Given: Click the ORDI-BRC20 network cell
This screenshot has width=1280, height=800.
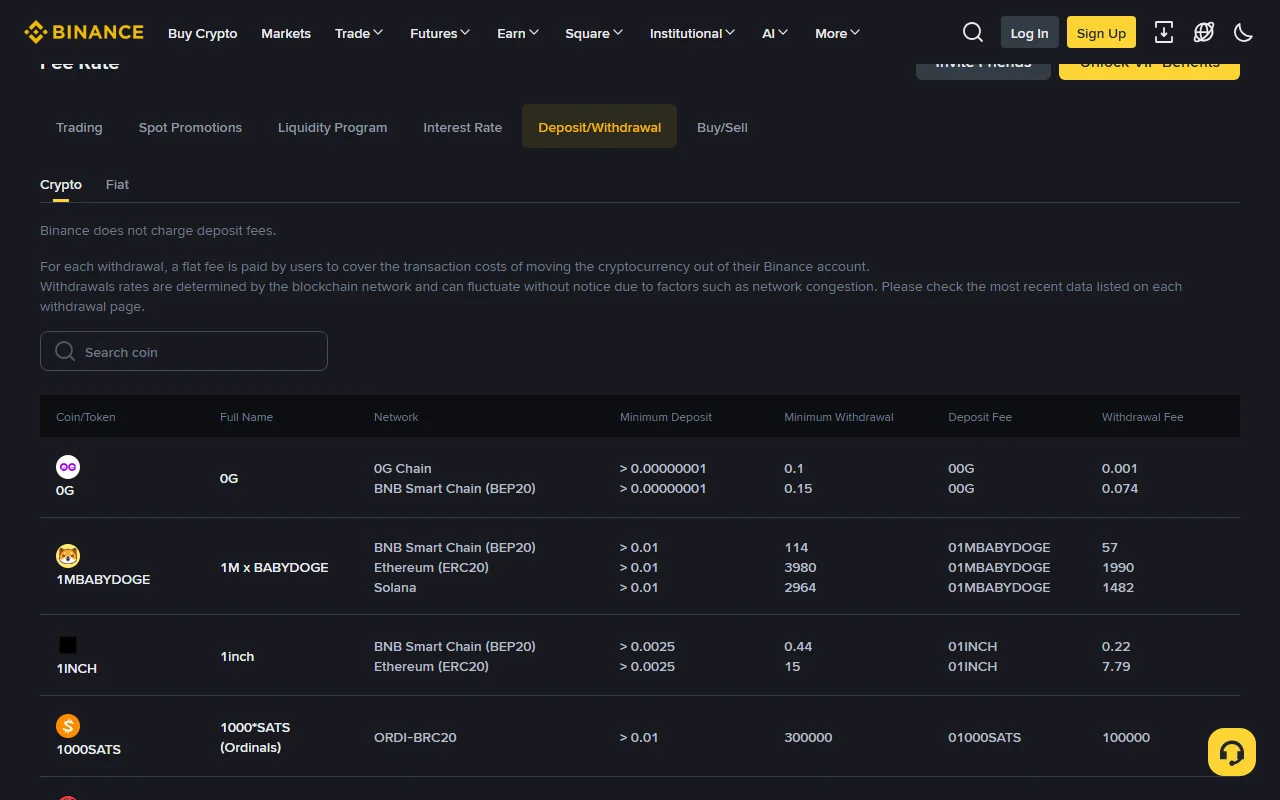Looking at the screenshot, I should (x=415, y=737).
